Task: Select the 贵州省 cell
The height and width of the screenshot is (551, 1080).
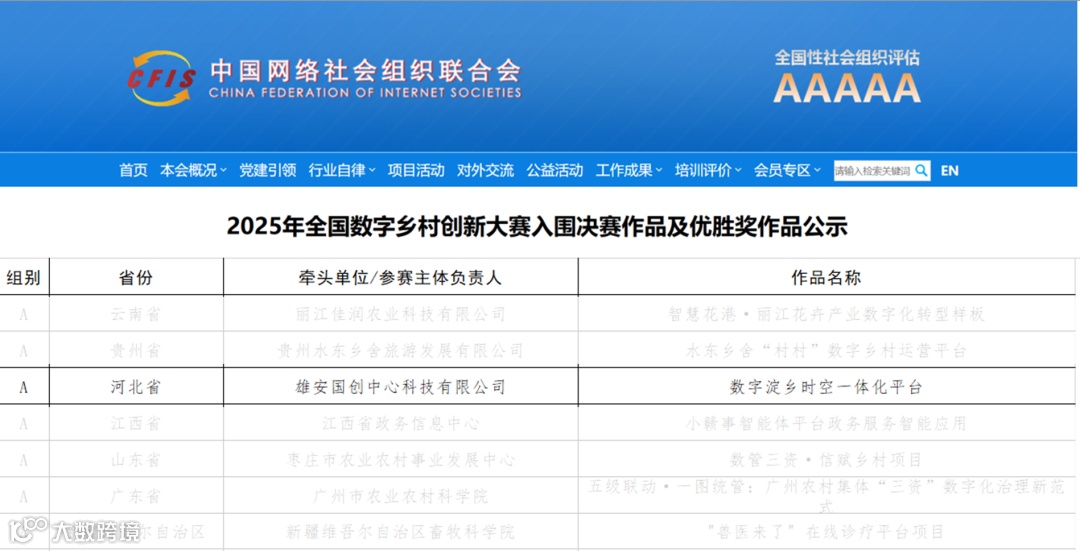Action: 136,351
